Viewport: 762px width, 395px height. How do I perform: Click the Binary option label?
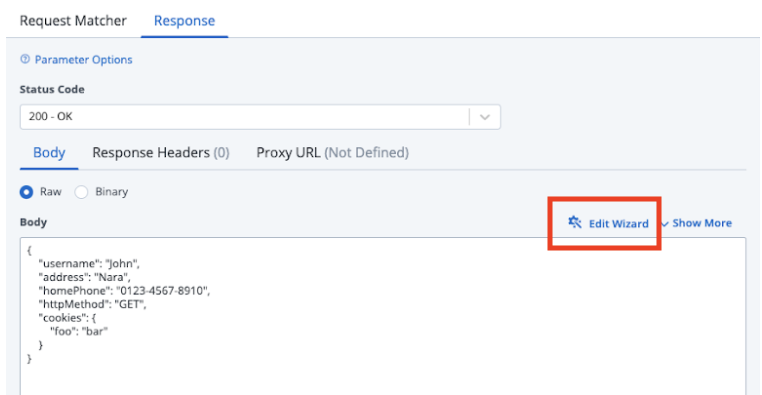(x=111, y=192)
